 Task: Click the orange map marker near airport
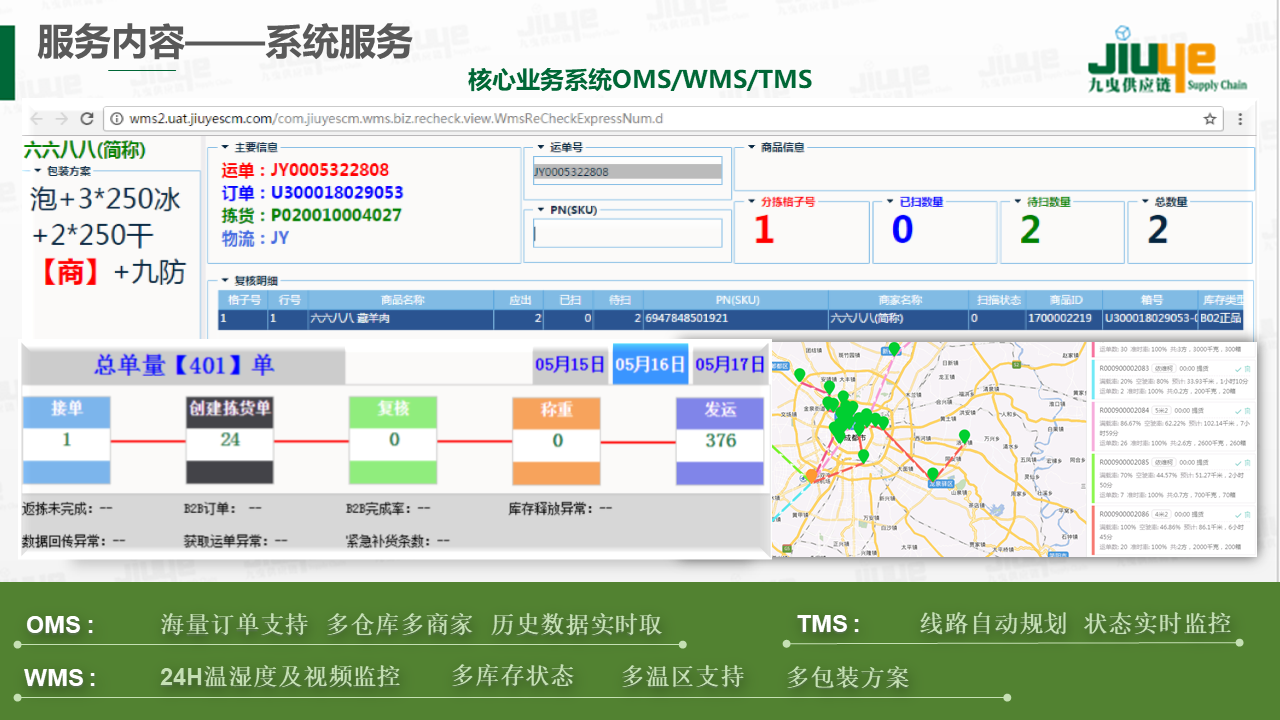click(812, 476)
